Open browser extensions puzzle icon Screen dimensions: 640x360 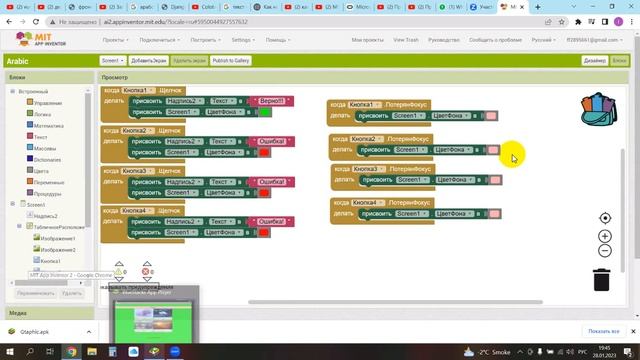coord(578,22)
